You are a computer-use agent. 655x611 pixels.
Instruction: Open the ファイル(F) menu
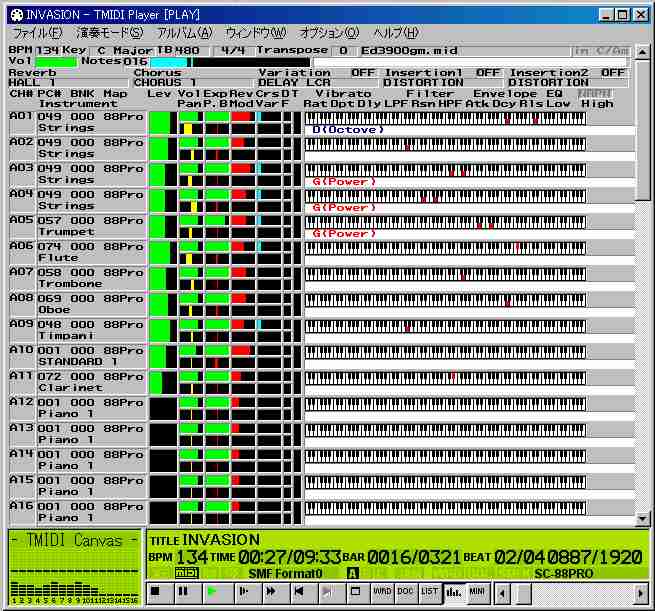pyautogui.click(x=34, y=33)
